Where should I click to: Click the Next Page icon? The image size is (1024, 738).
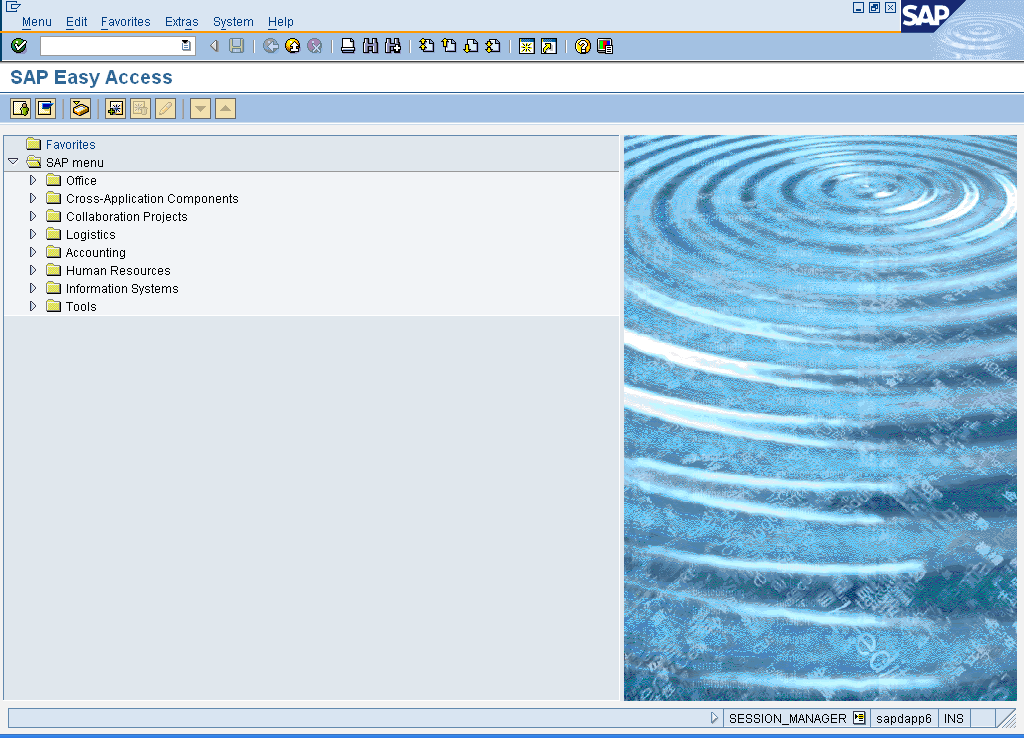click(x=471, y=46)
